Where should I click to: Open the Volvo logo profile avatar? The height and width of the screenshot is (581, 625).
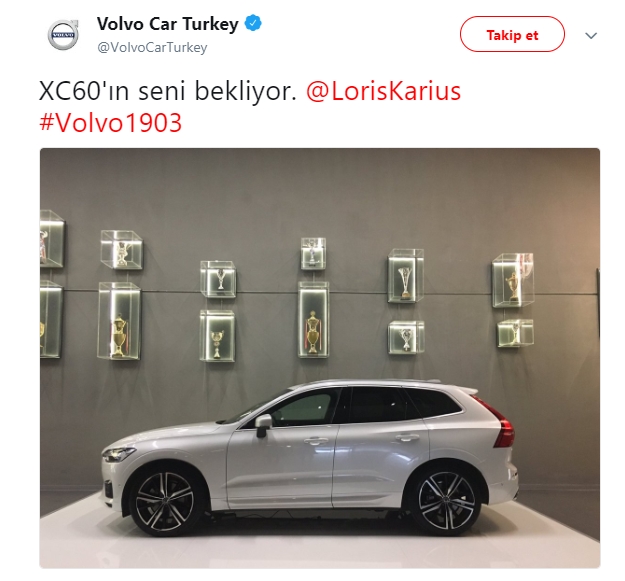[63, 35]
